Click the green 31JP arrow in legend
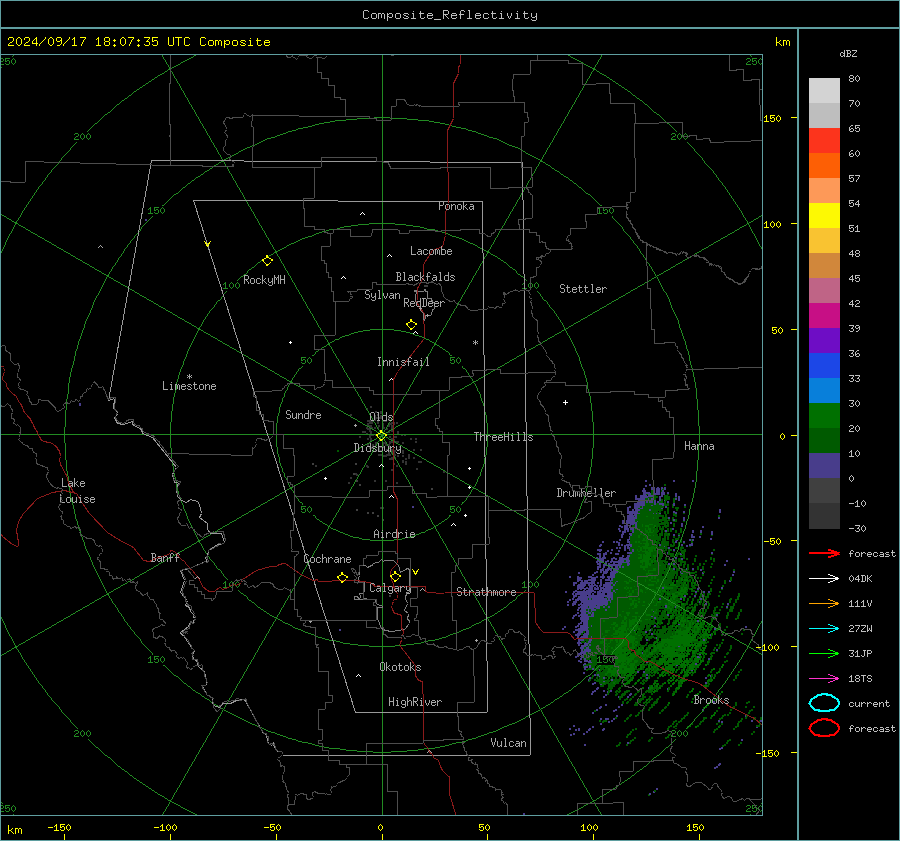This screenshot has height=841, width=900. [824, 653]
